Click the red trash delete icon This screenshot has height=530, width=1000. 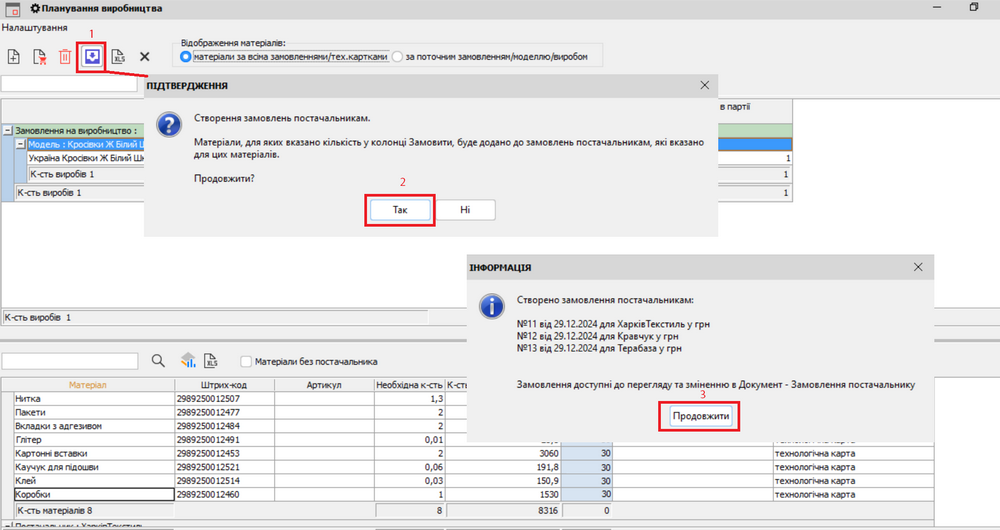point(65,57)
